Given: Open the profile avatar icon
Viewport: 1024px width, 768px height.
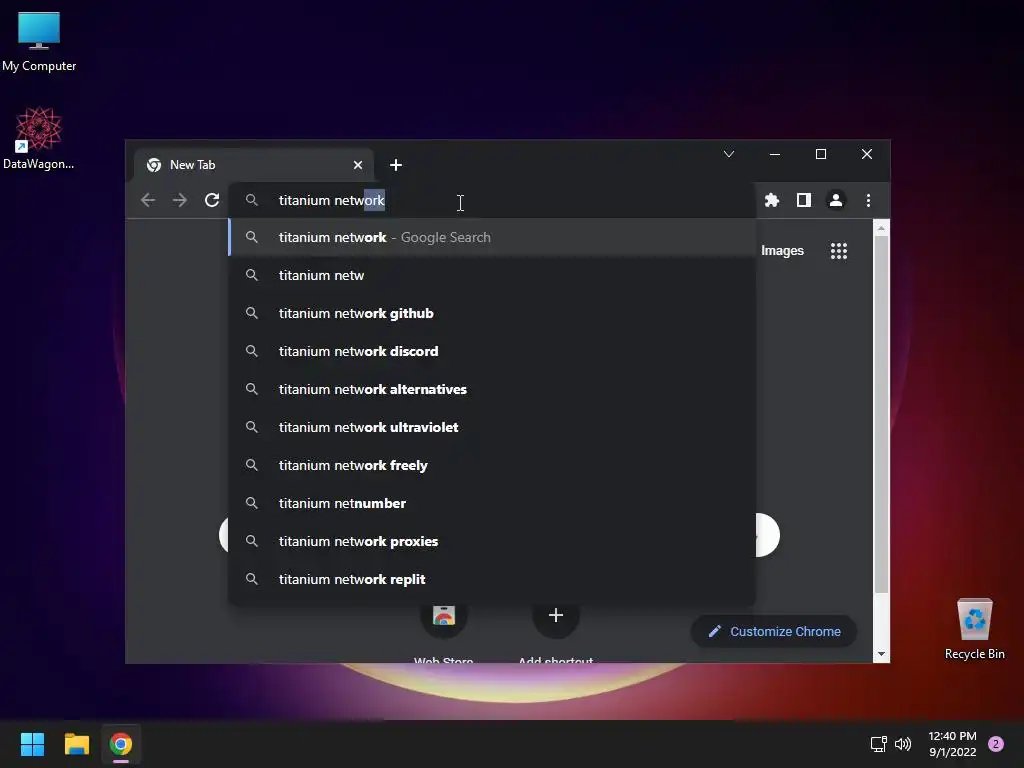Looking at the screenshot, I should tap(836, 200).
